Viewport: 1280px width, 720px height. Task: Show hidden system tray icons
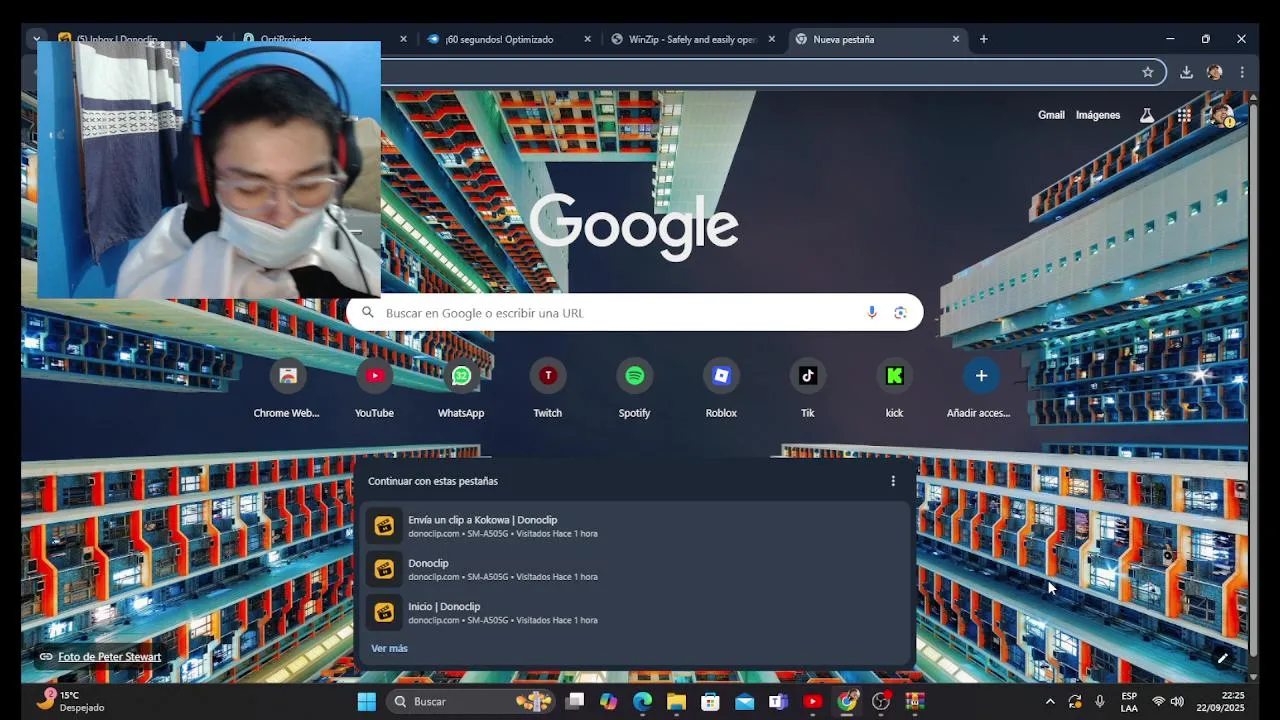pyautogui.click(x=1049, y=701)
